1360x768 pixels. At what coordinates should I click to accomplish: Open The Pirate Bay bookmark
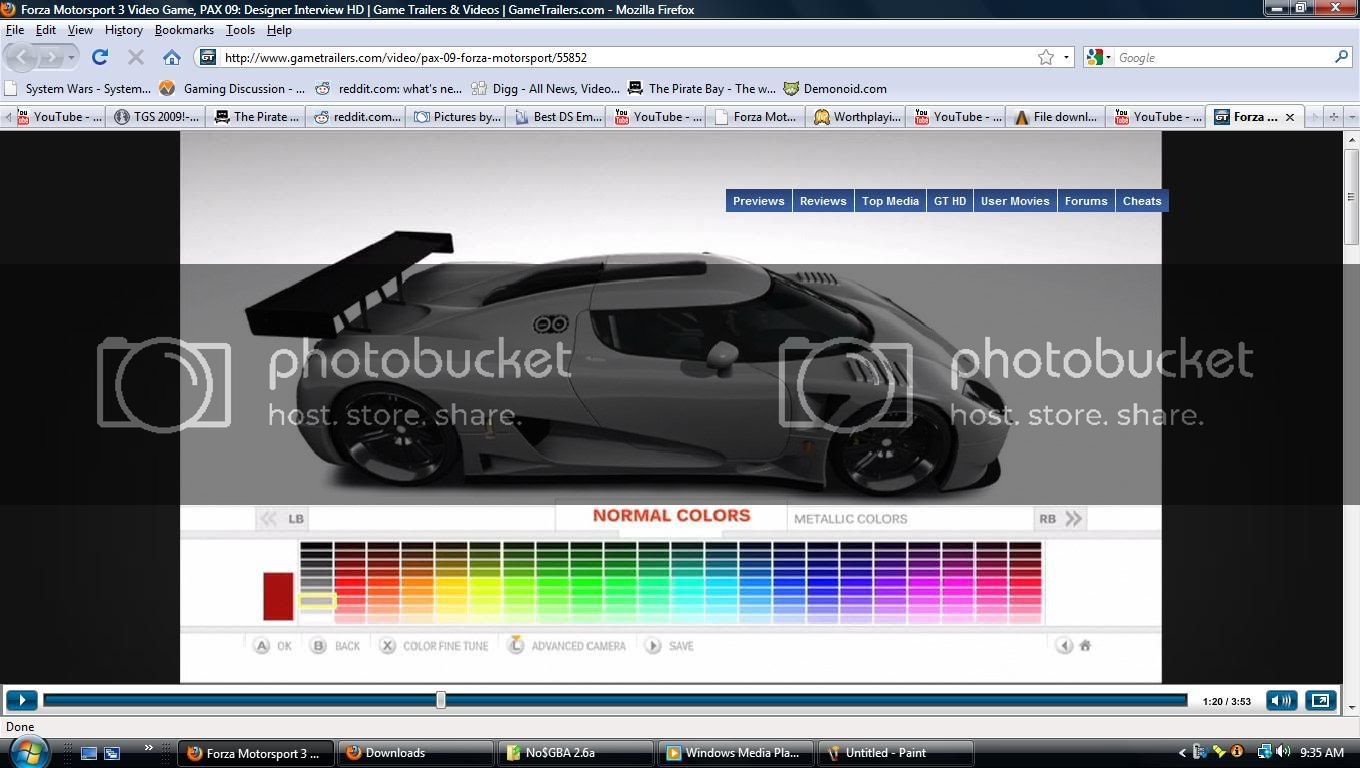point(701,88)
